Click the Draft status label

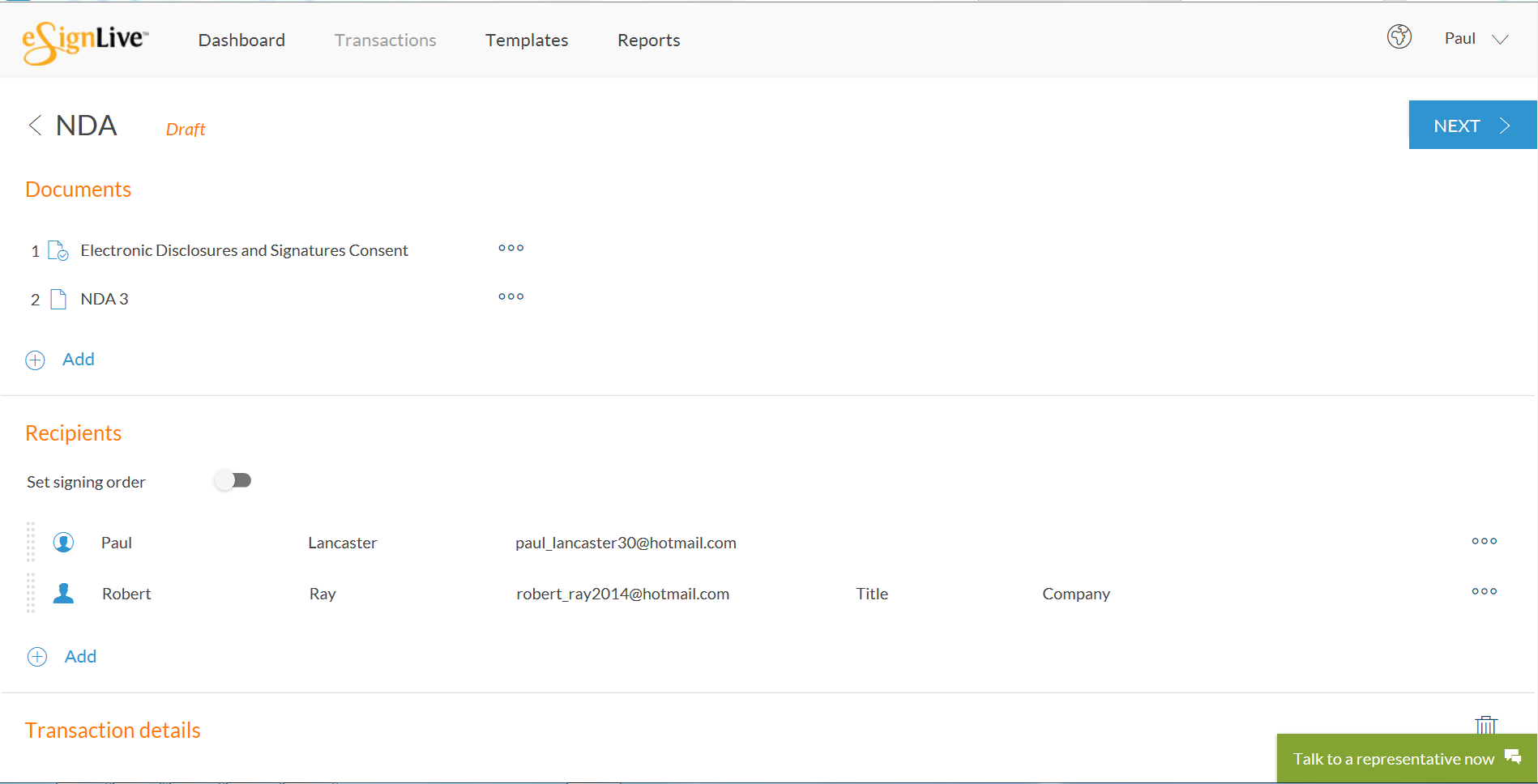186,129
